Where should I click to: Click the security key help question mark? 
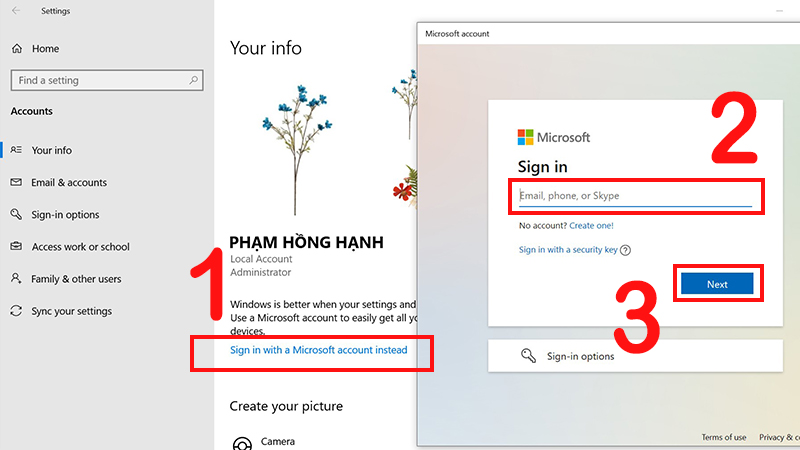coord(626,250)
